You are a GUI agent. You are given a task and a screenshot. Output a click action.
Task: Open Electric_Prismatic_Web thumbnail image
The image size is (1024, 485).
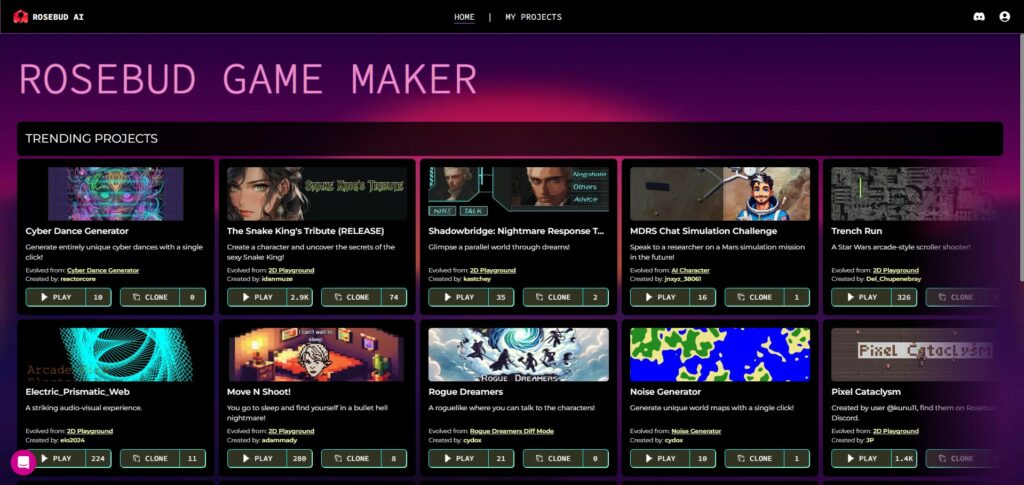(x=116, y=354)
